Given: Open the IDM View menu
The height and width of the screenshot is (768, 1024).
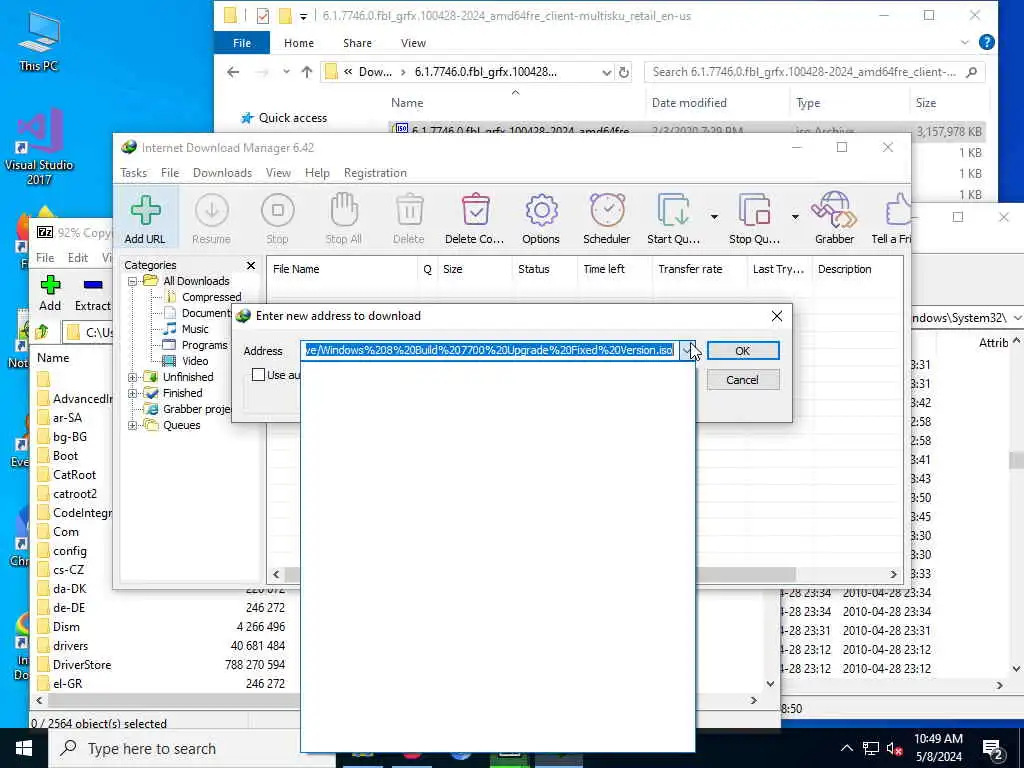Looking at the screenshot, I should coord(278,172).
